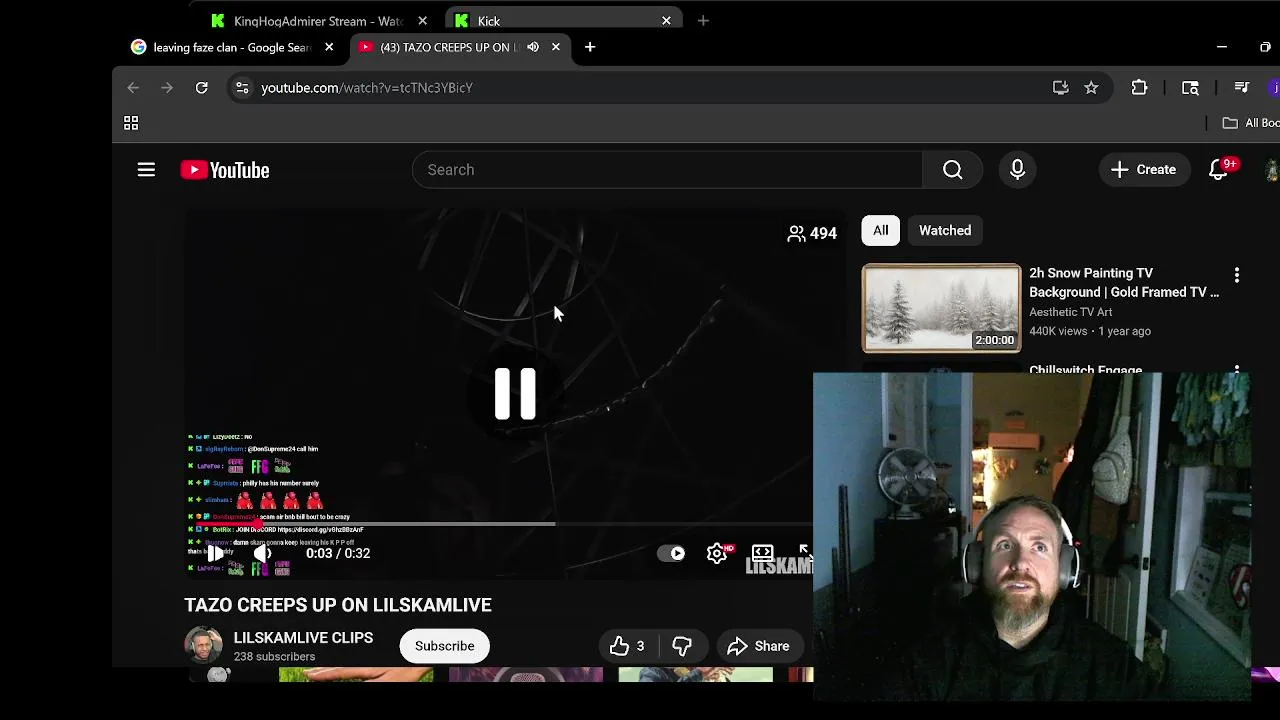Bookmark this page with star icon
The width and height of the screenshot is (1280, 720).
coord(1091,88)
